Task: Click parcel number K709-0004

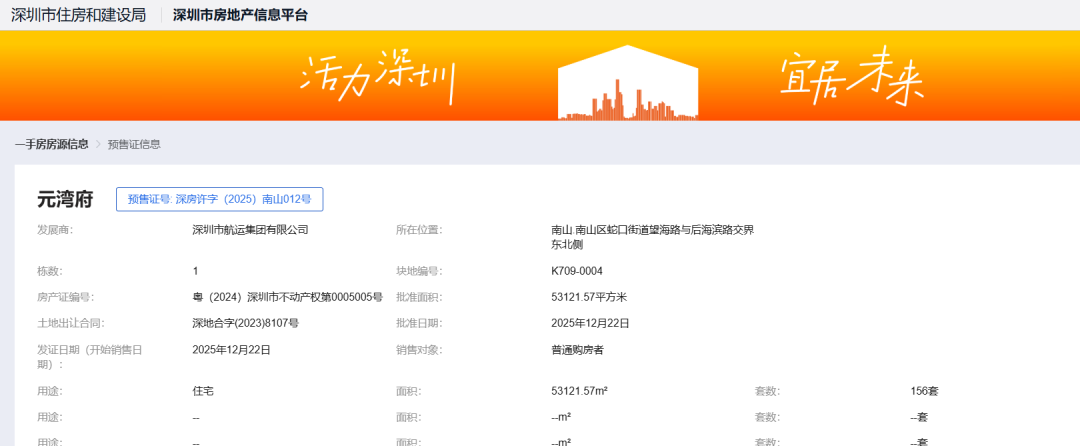Action: click(x=577, y=271)
